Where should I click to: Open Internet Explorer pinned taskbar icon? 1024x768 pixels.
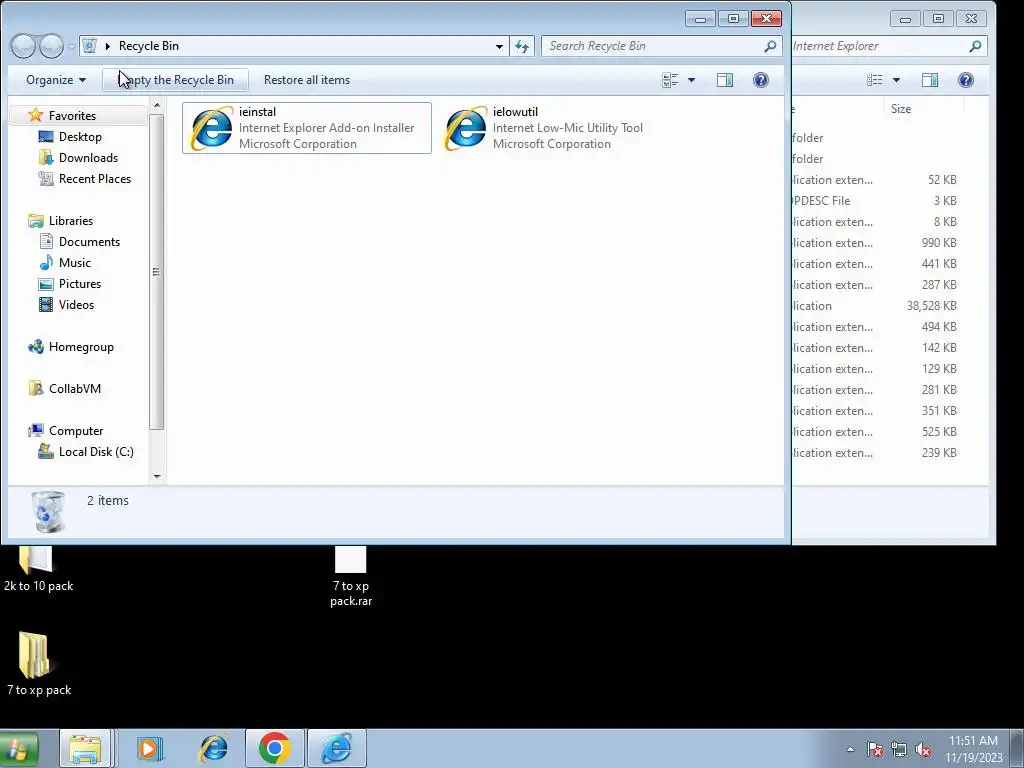coord(213,748)
